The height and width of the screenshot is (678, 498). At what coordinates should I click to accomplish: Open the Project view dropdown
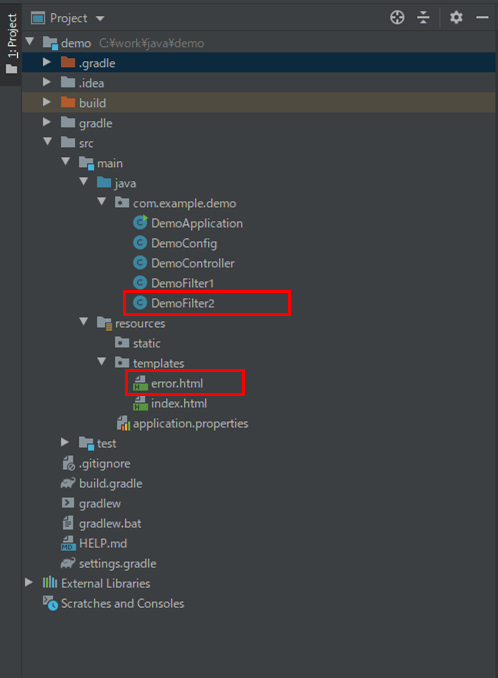[x=68, y=18]
